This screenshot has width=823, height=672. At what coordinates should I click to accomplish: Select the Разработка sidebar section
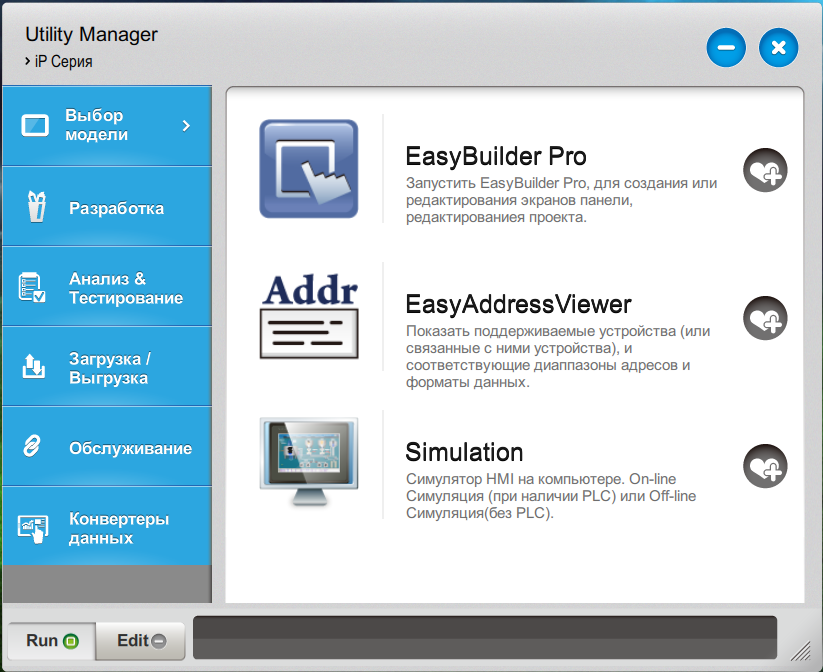pos(107,207)
